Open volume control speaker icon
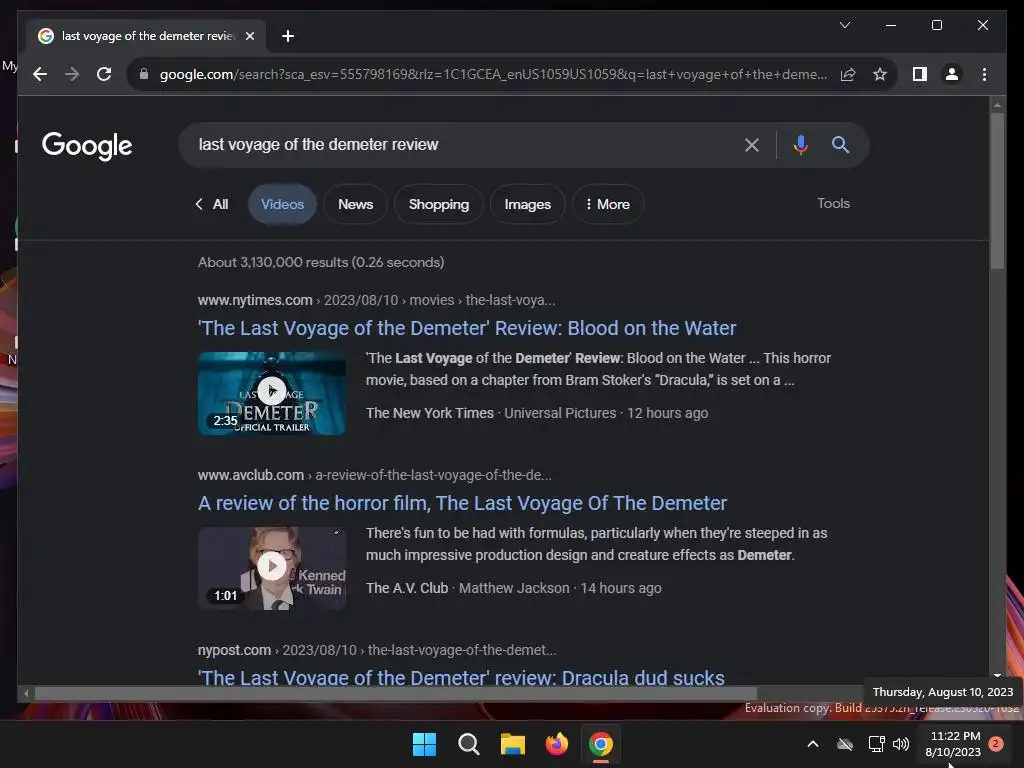1024x768 pixels. pyautogui.click(x=901, y=744)
